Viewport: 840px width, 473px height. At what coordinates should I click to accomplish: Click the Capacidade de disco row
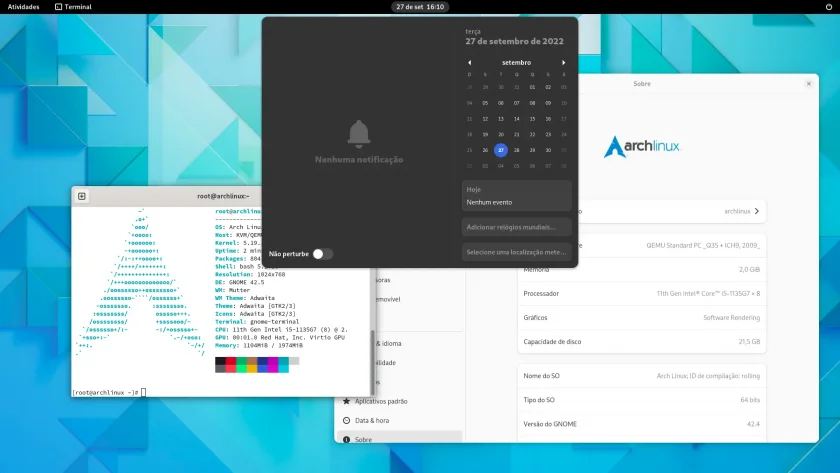click(642, 341)
